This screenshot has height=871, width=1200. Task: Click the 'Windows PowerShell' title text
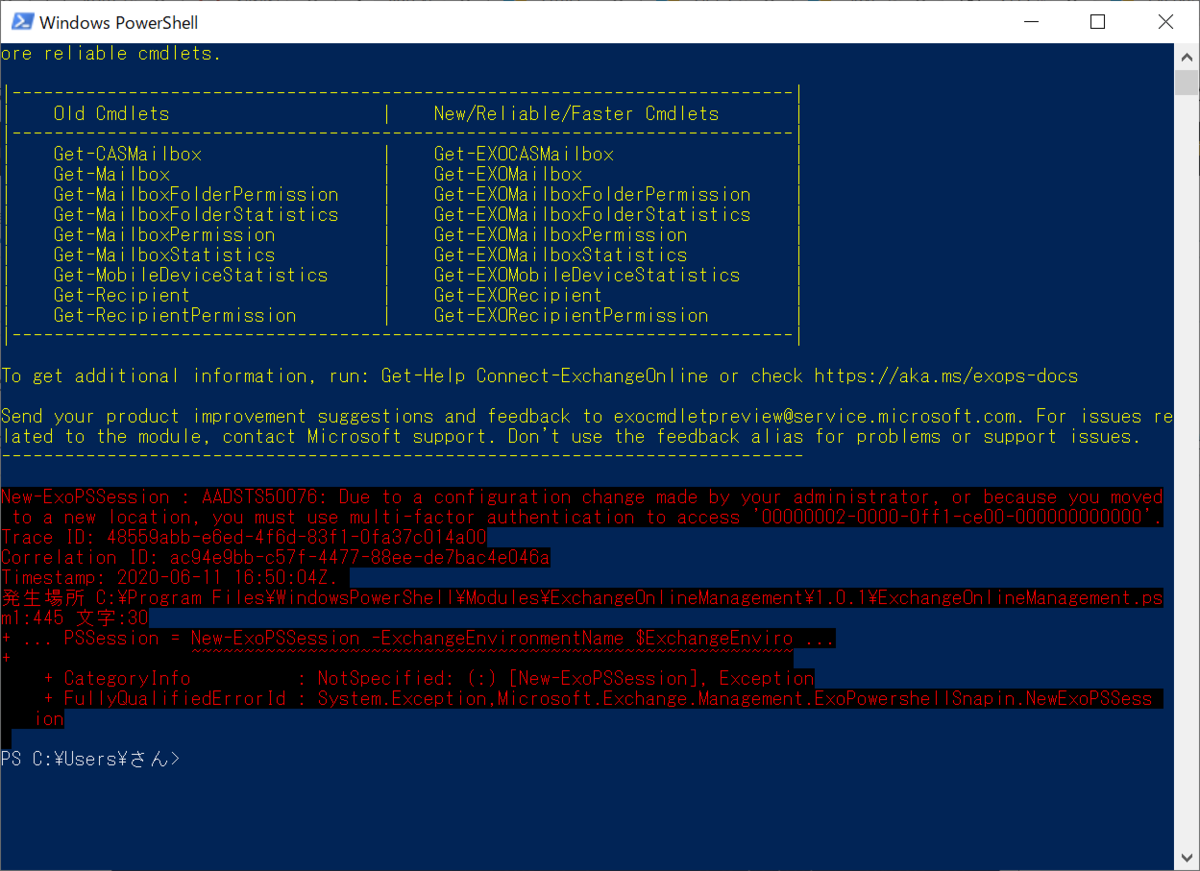coord(119,22)
